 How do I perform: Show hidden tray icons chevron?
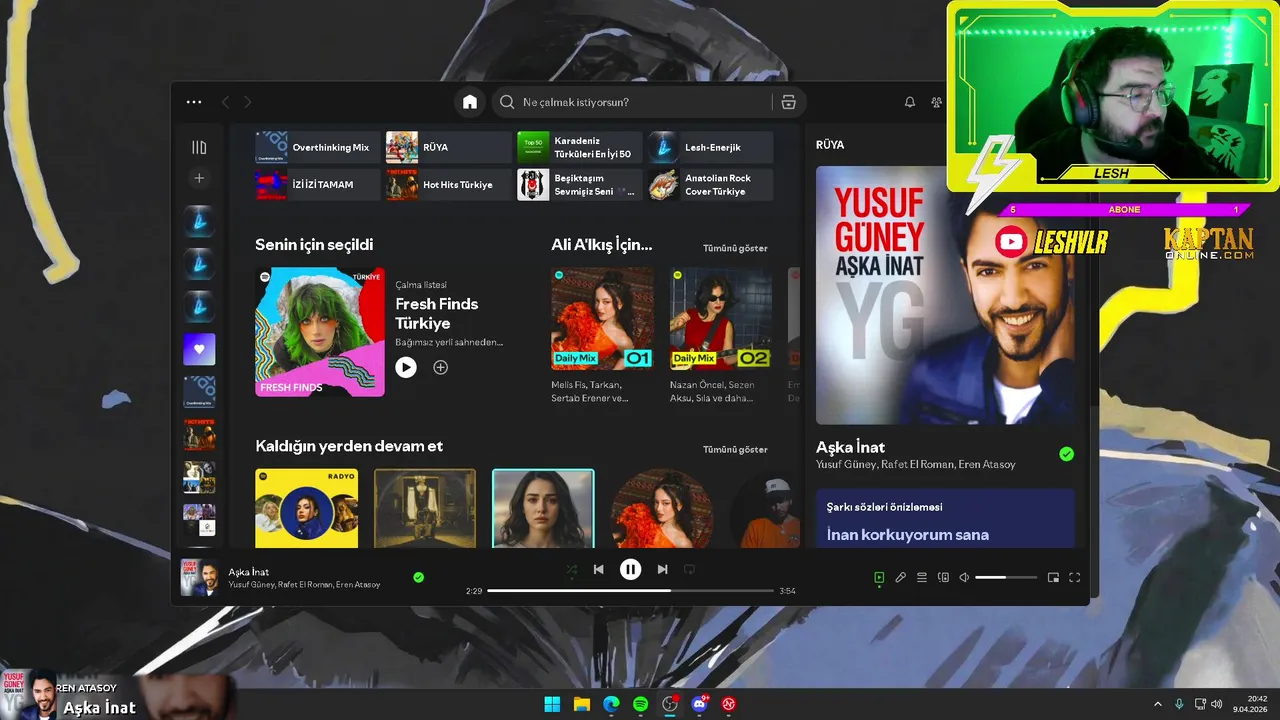pyautogui.click(x=1158, y=704)
